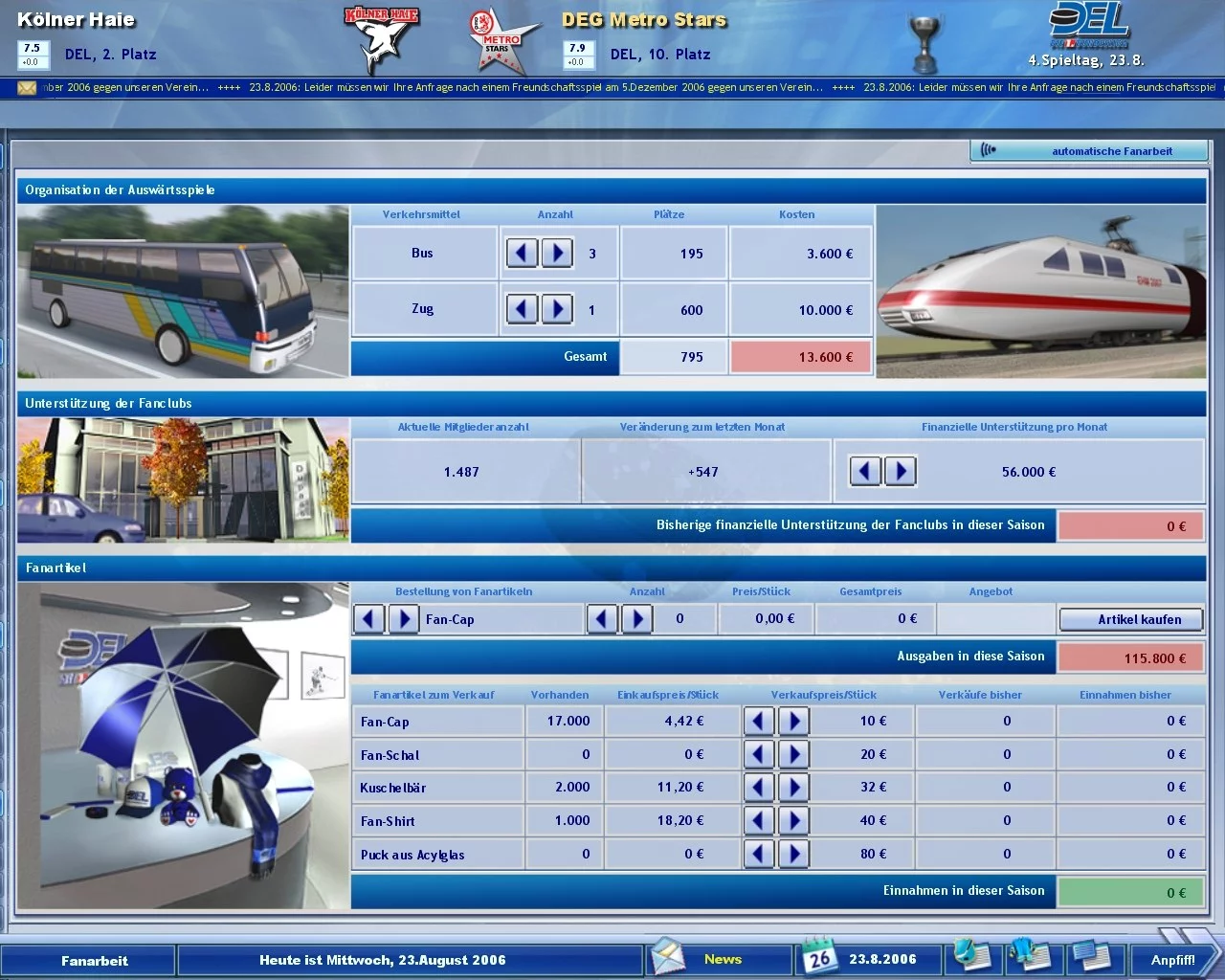Decrease the Zug Anzahl with left arrow
1225x980 pixels.
[x=523, y=309]
